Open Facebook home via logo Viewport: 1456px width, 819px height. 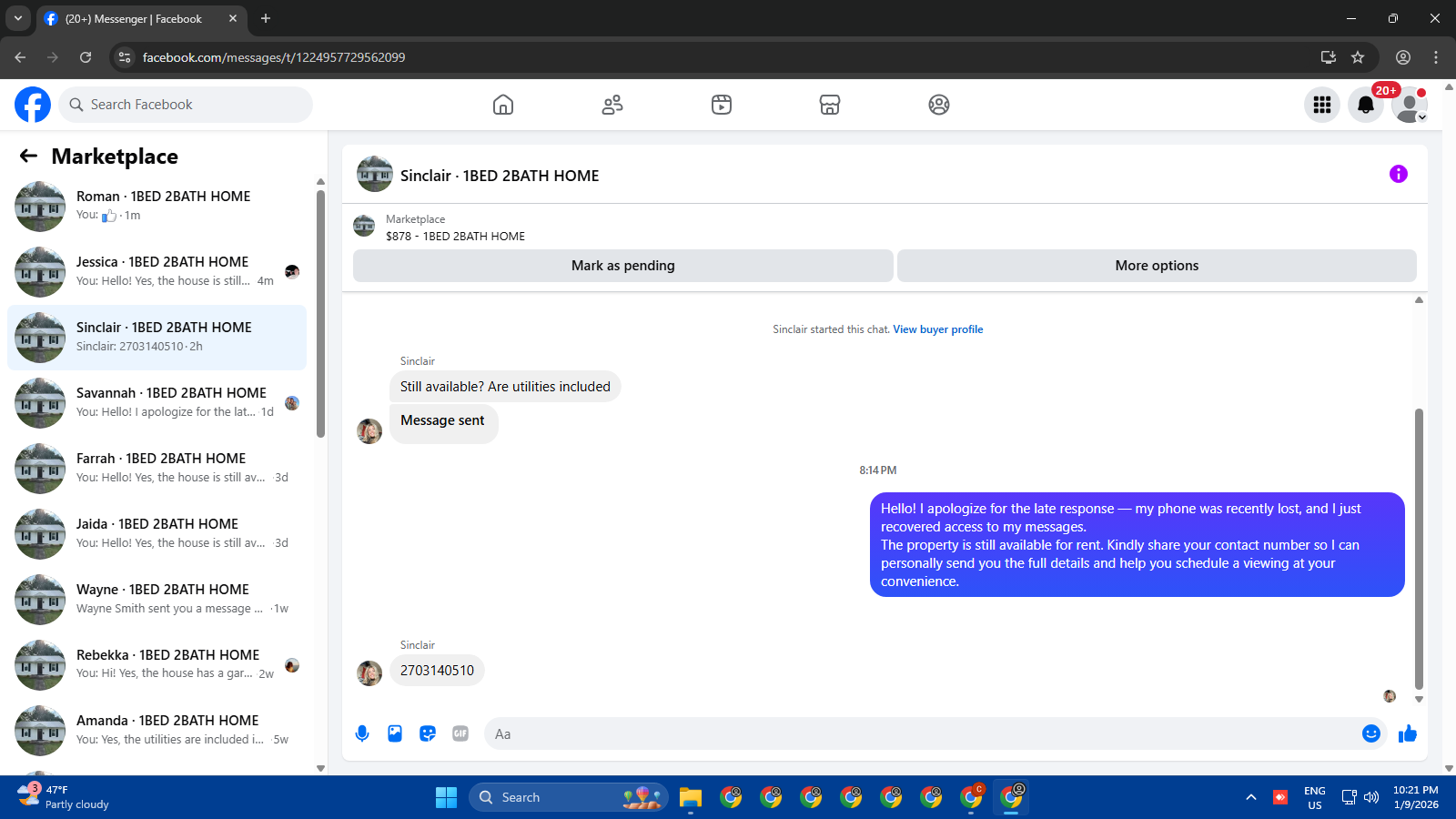click(x=33, y=105)
